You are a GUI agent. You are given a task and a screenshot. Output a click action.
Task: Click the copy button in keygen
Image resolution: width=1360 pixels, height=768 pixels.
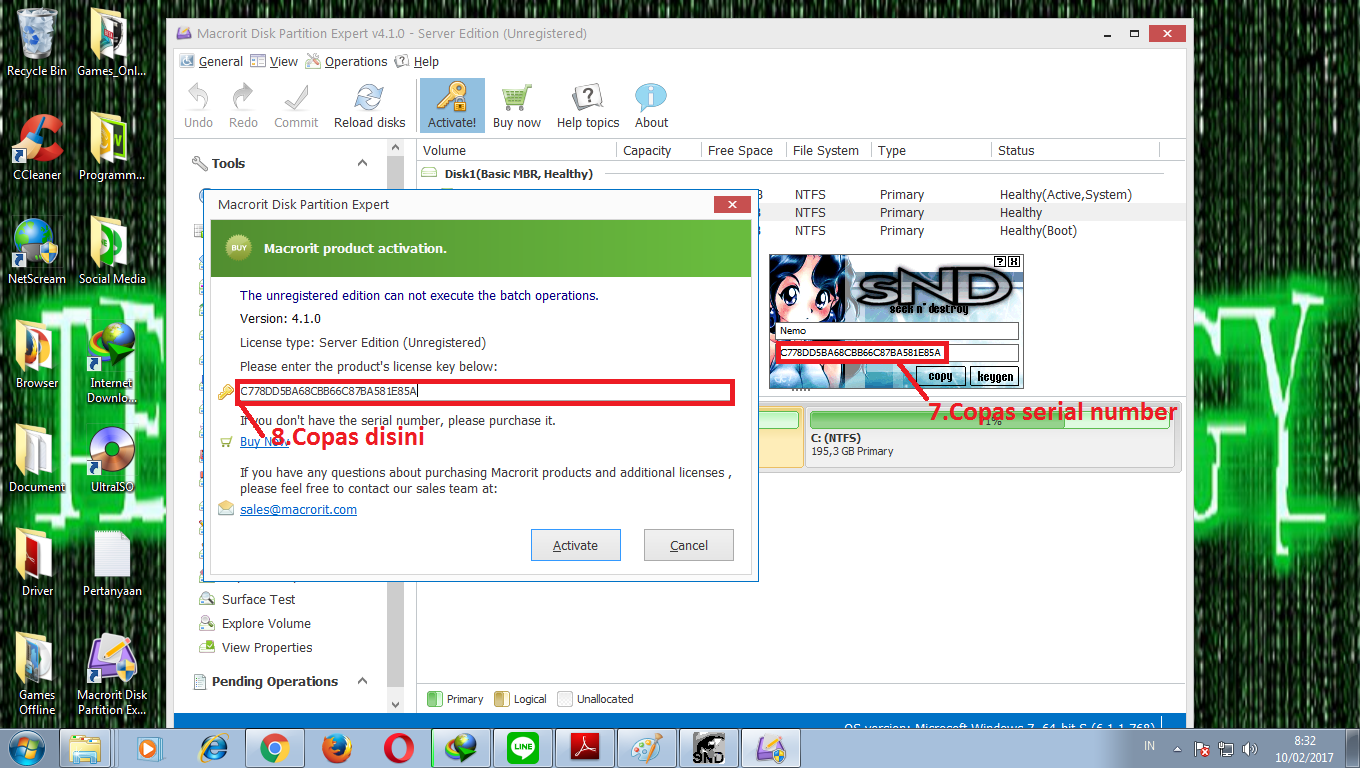(941, 376)
